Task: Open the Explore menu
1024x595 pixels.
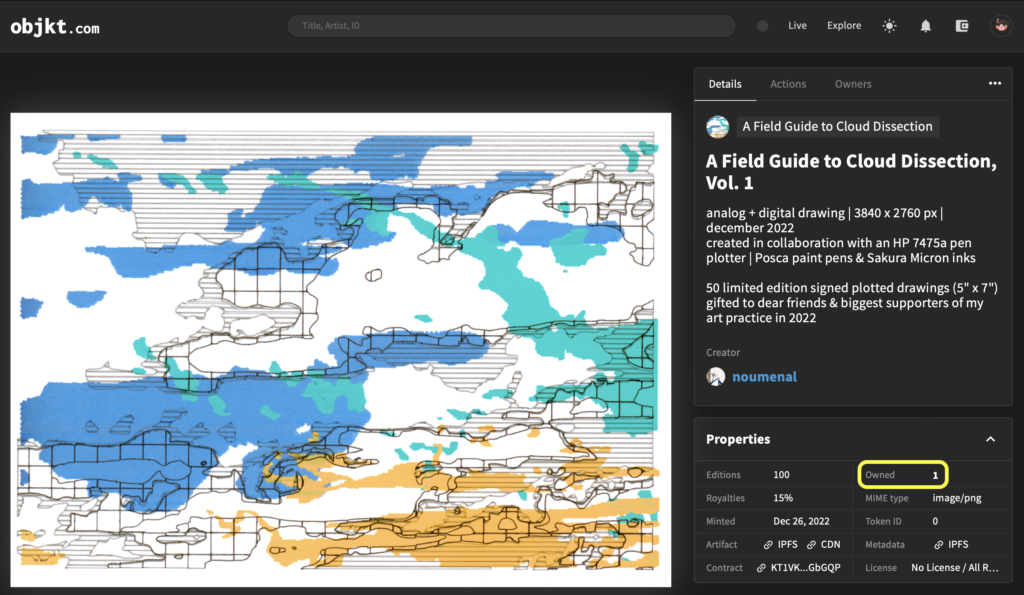Action: pos(844,25)
